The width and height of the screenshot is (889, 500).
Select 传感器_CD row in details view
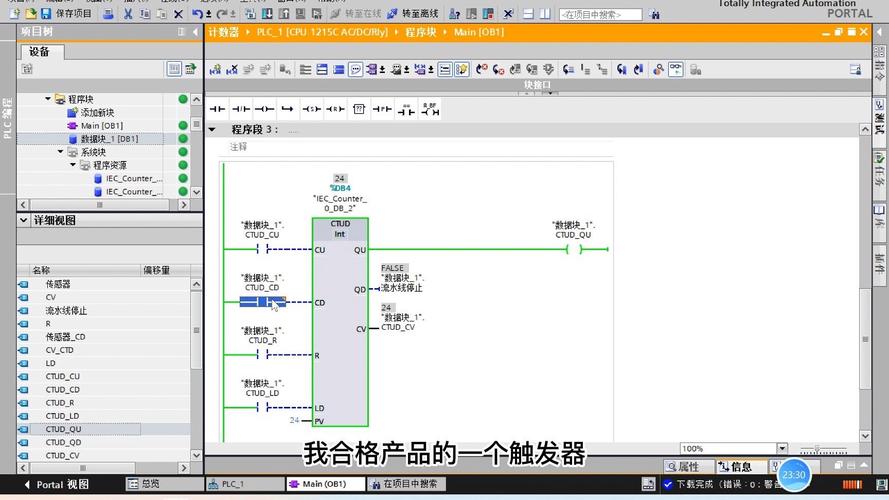click(x=104, y=337)
